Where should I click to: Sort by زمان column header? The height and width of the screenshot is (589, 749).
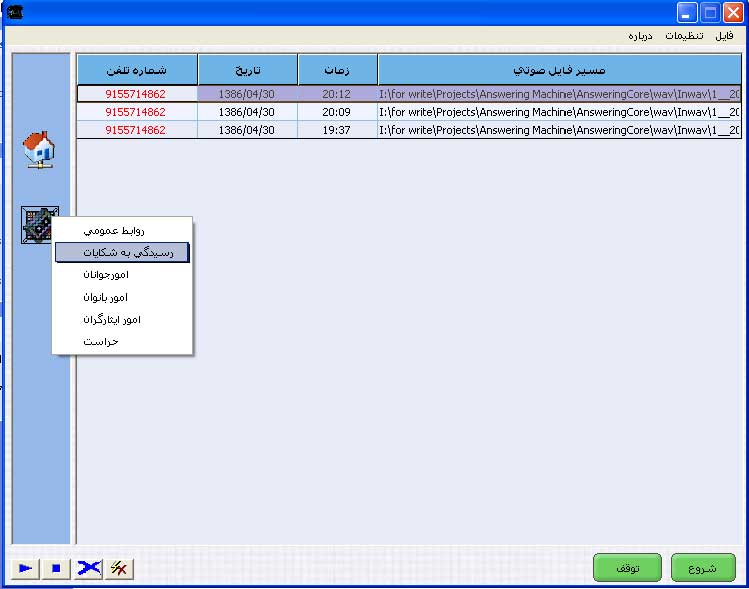point(337,70)
